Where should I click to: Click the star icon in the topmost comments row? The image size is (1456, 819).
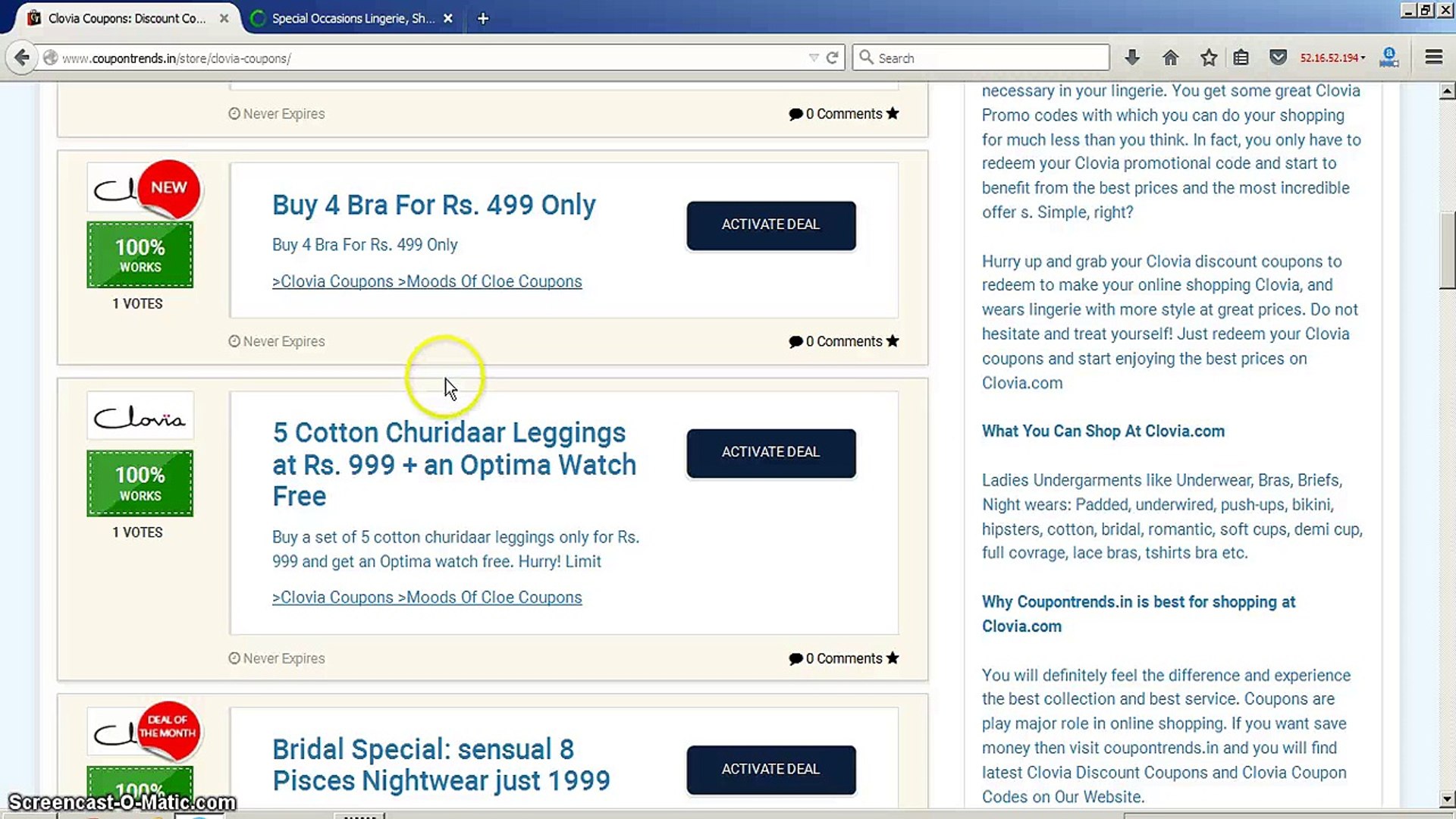tap(893, 114)
